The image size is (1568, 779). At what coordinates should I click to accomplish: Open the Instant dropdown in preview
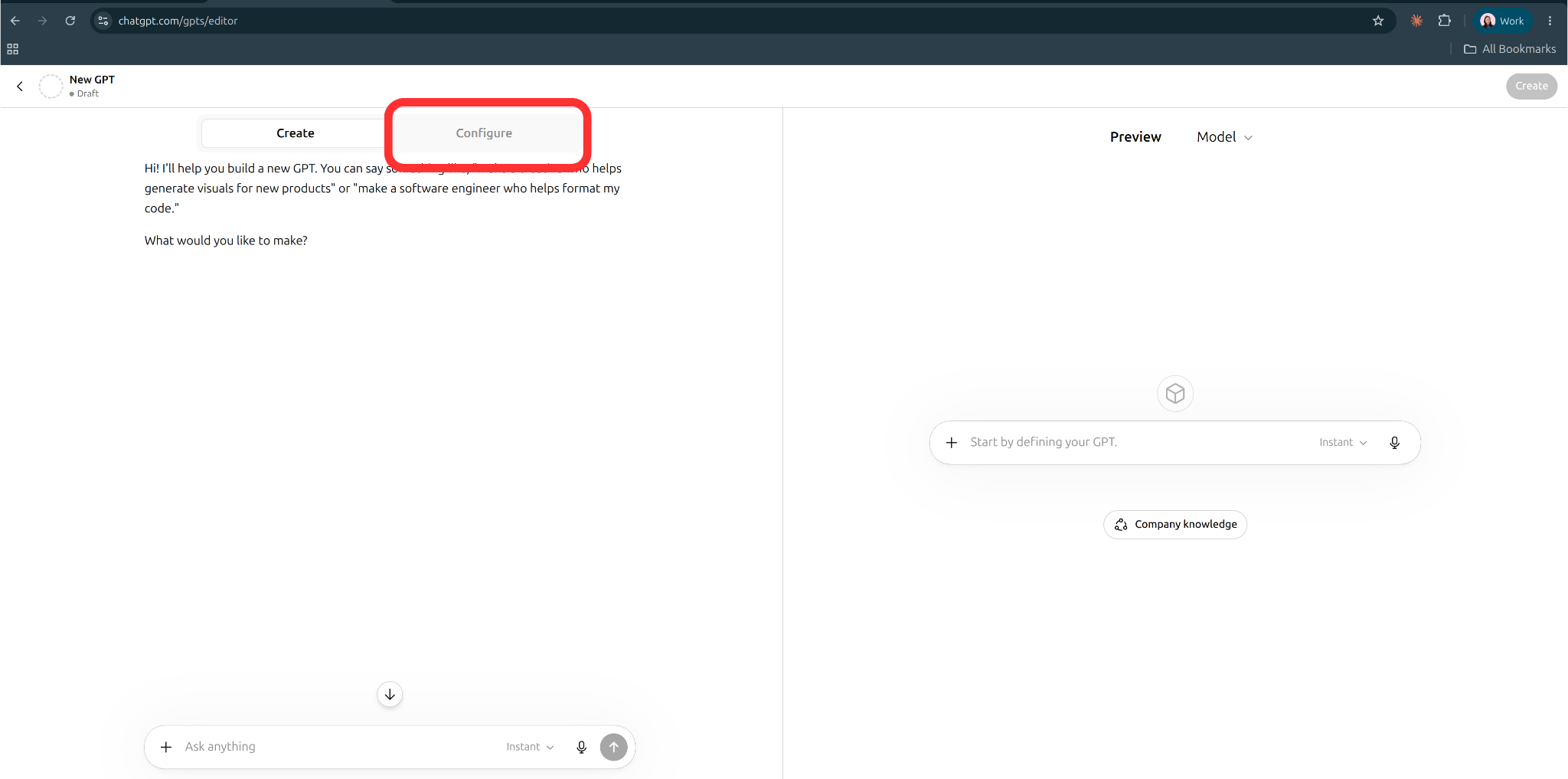[1343, 443]
